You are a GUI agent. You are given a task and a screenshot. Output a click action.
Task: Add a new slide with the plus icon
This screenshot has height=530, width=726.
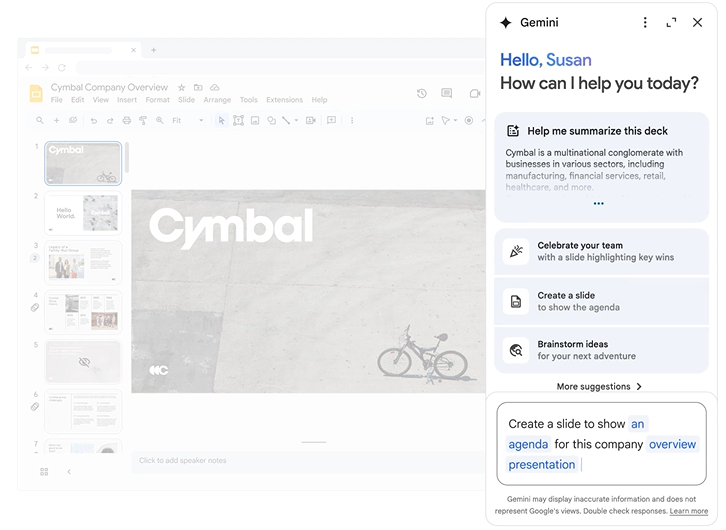[x=56, y=120]
